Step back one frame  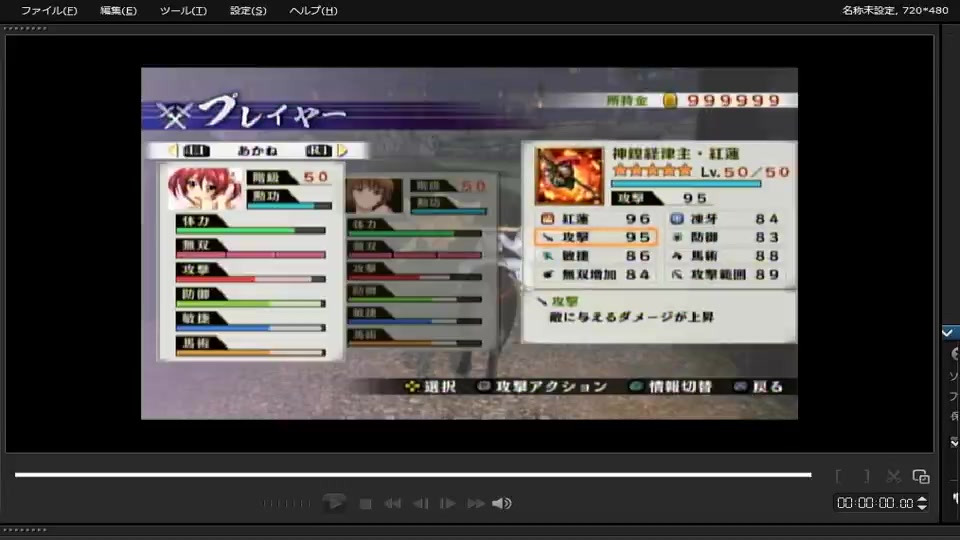click(x=421, y=503)
